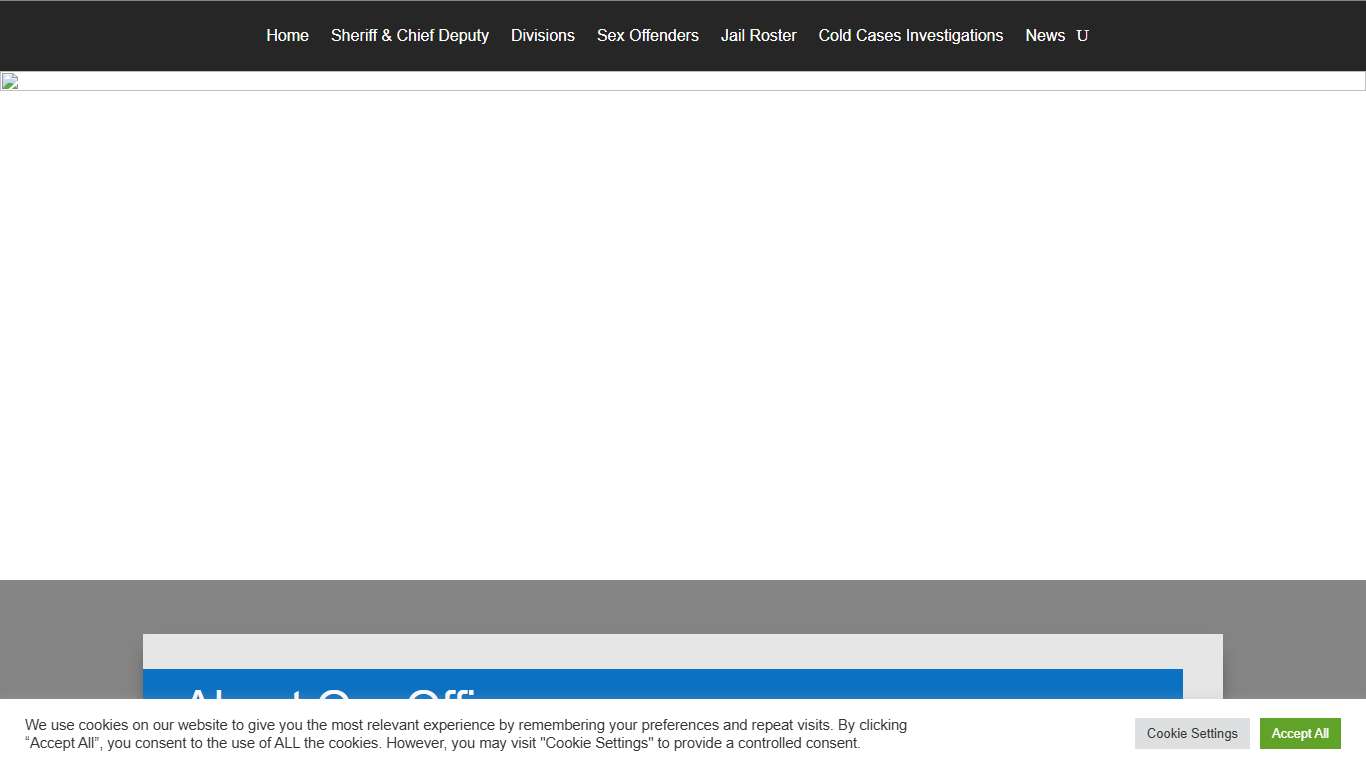Viewport: 1366px width, 768px height.
Task: Click the light gray strip above blue banner
Action: [683, 651]
